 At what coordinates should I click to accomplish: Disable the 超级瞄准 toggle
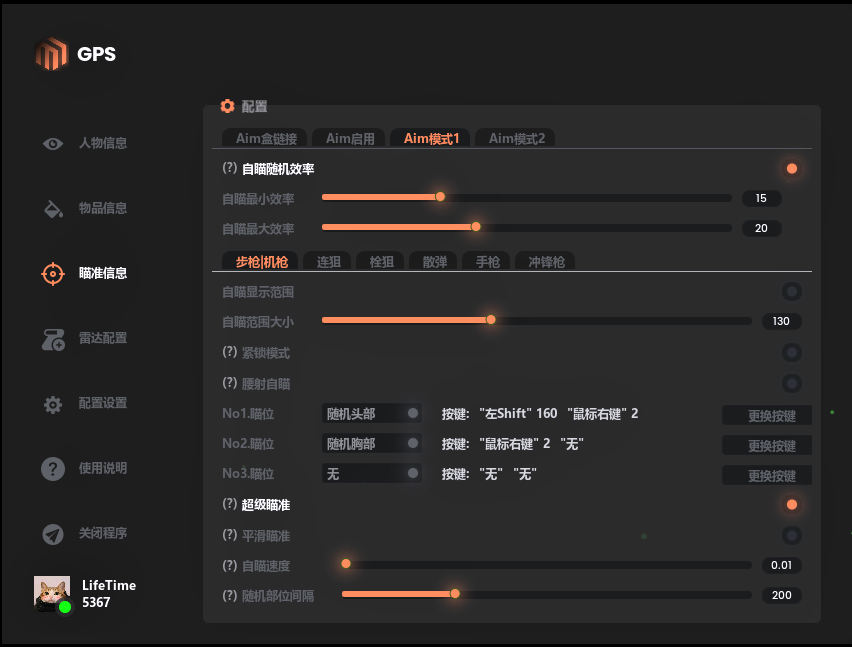pos(792,504)
